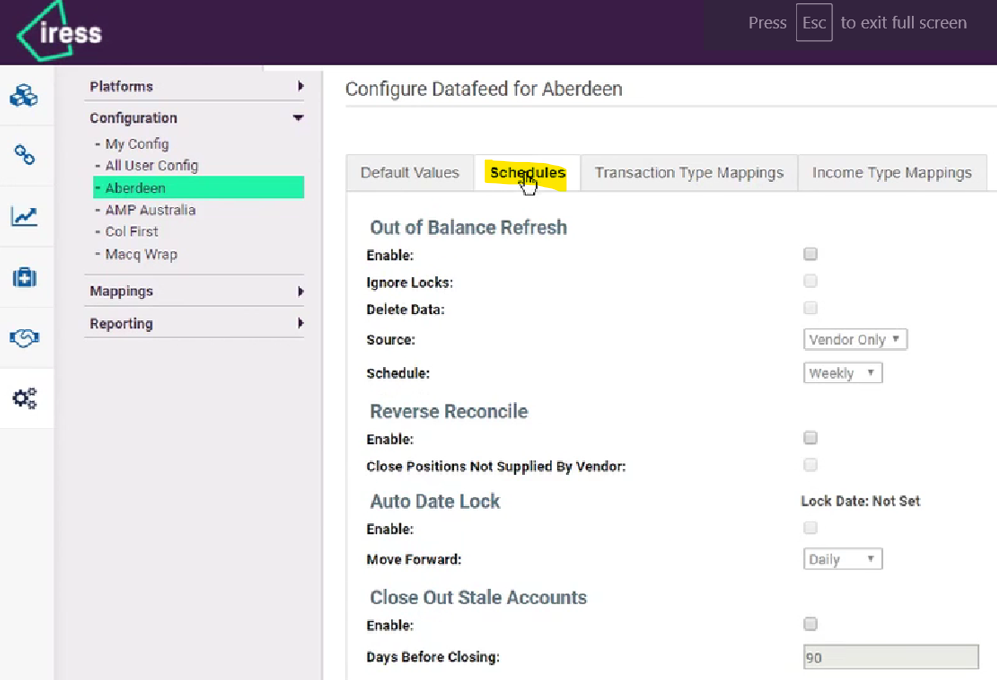The height and width of the screenshot is (680, 997).
Task: Open All User Config item
Action: (x=151, y=165)
